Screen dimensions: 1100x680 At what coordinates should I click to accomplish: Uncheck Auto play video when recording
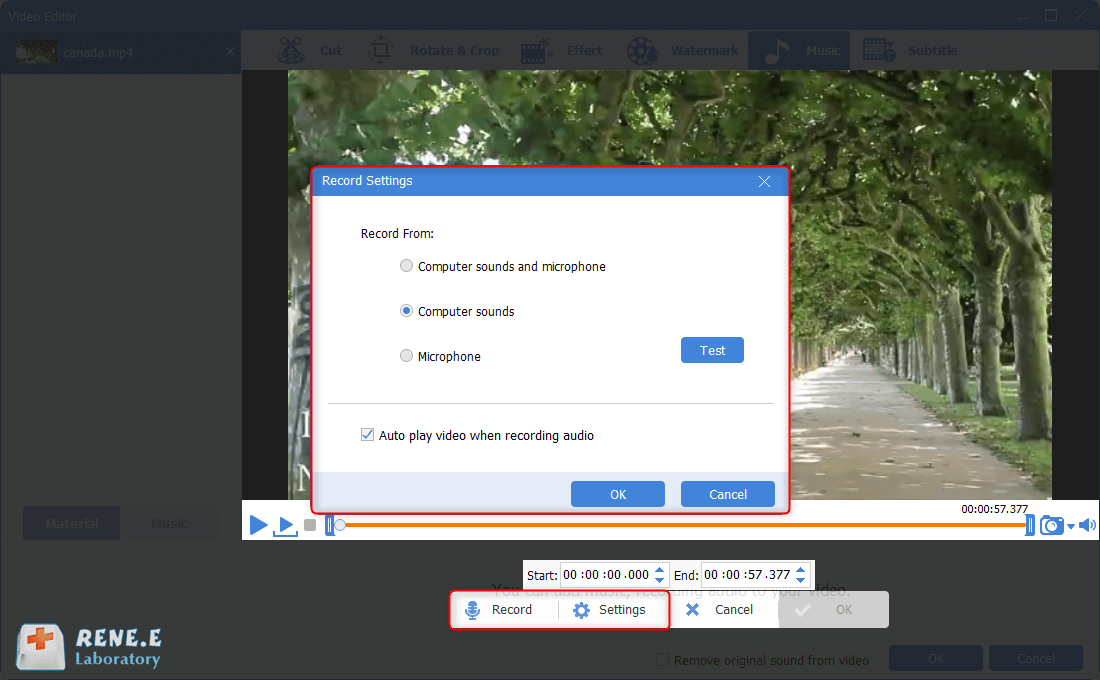(367, 435)
